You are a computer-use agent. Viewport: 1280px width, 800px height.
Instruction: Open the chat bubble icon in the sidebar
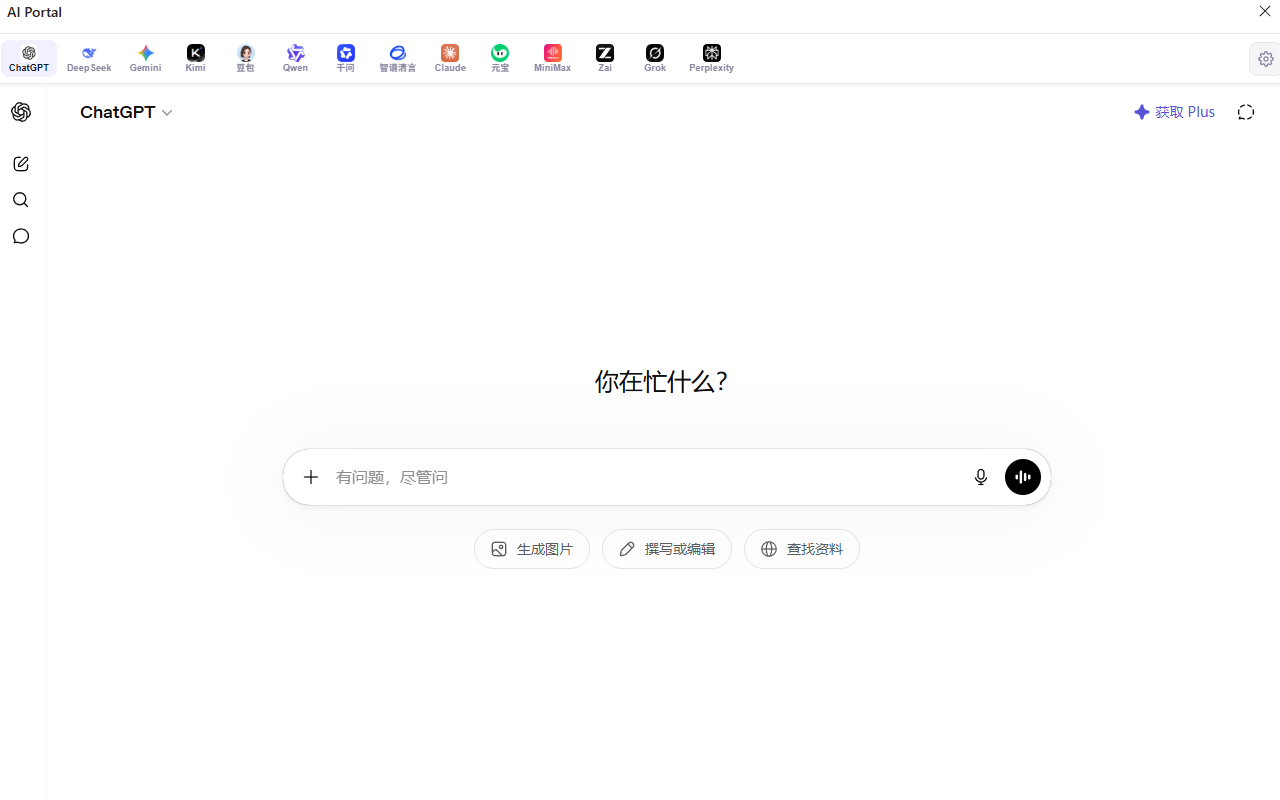(21, 236)
